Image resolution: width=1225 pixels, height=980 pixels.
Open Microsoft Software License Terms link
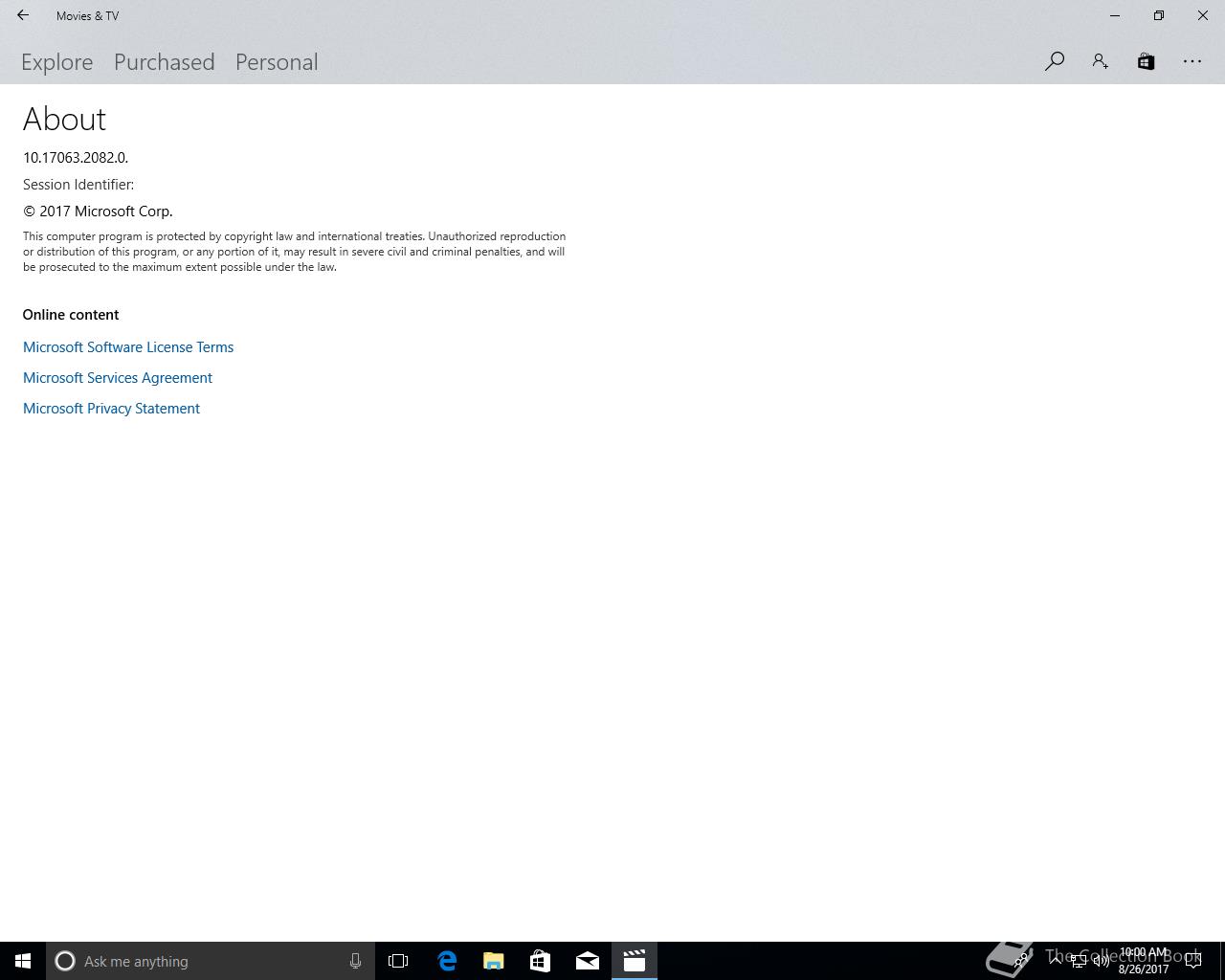click(128, 347)
